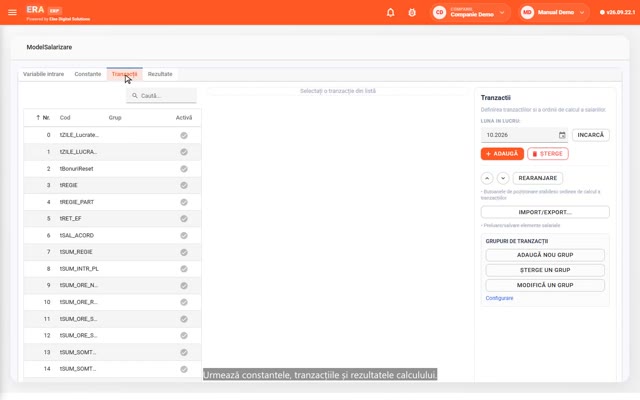Toggle active status for row 1 tZILE_LUCRA
Viewport: 640px width, 400px height.
tap(184, 152)
